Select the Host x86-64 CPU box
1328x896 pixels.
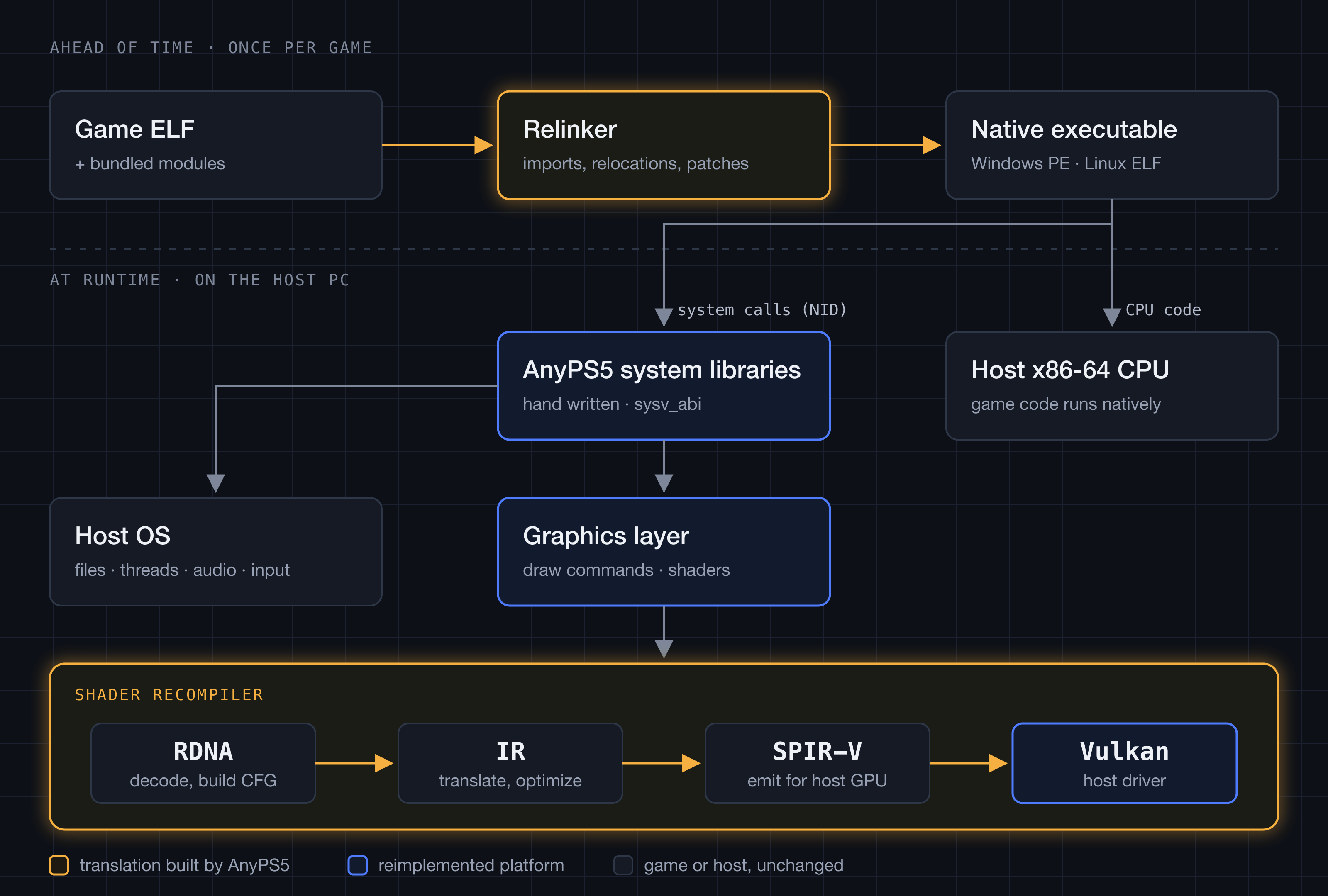point(1111,385)
